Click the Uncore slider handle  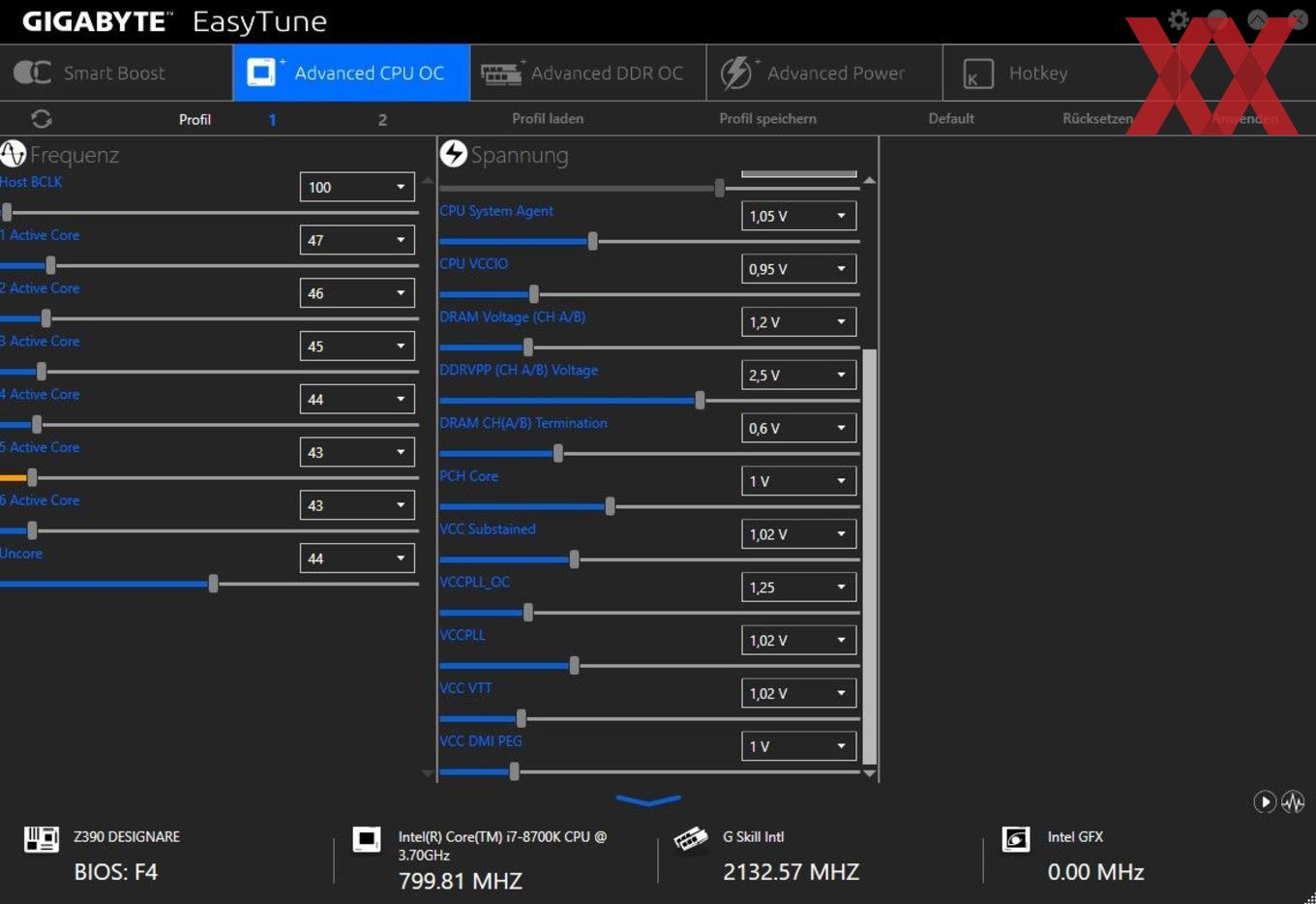[213, 584]
